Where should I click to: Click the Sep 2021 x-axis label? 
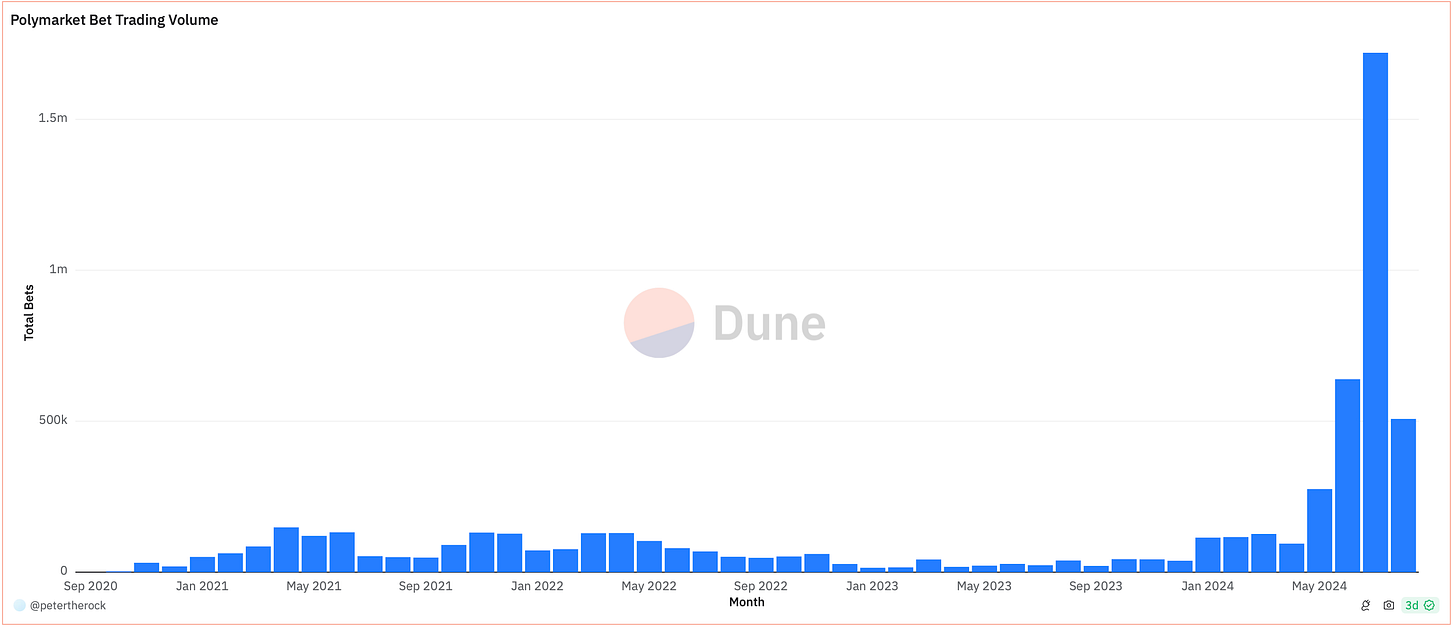pos(425,586)
